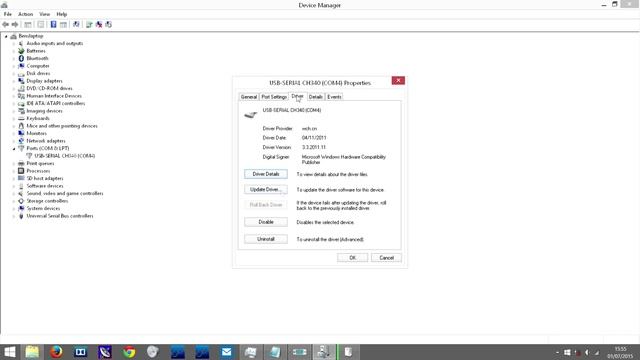Collapse the Ports (COM & LPT) node
The height and width of the screenshot is (360, 640).
coord(14,149)
